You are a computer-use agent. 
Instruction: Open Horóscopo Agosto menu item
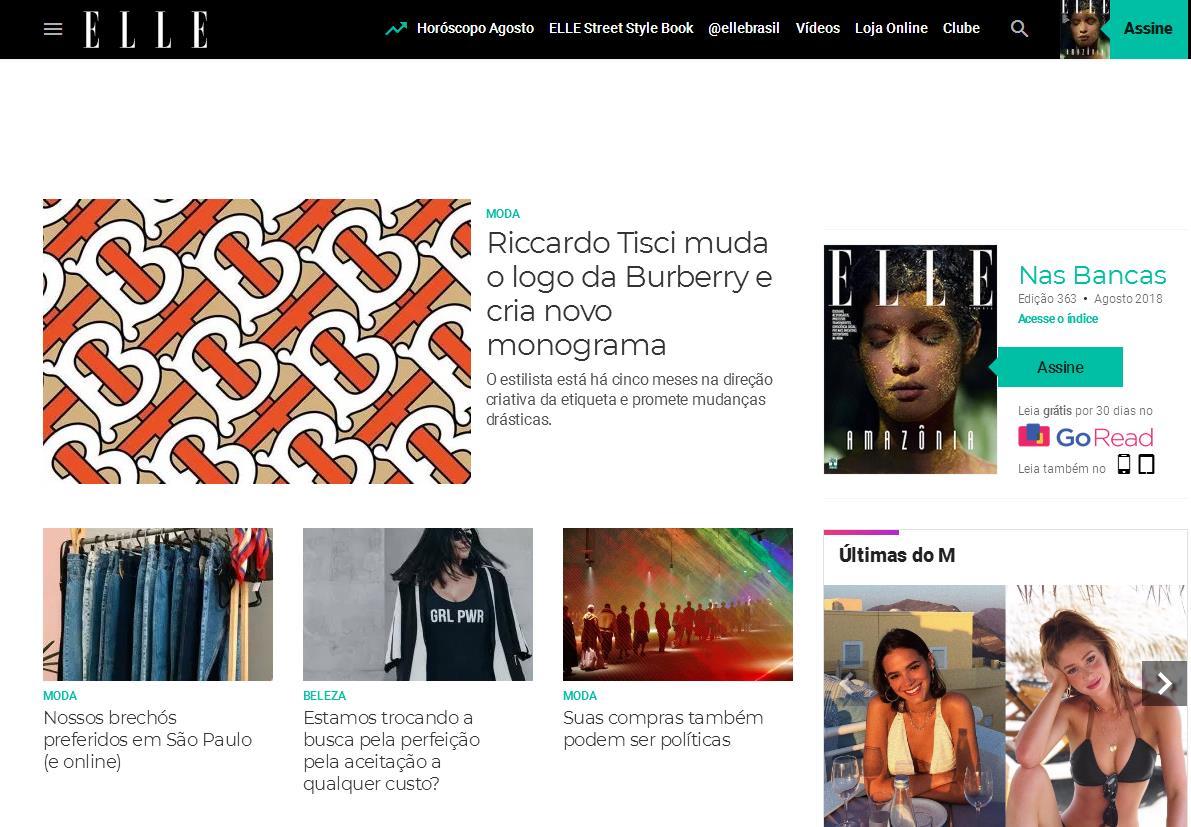(475, 29)
